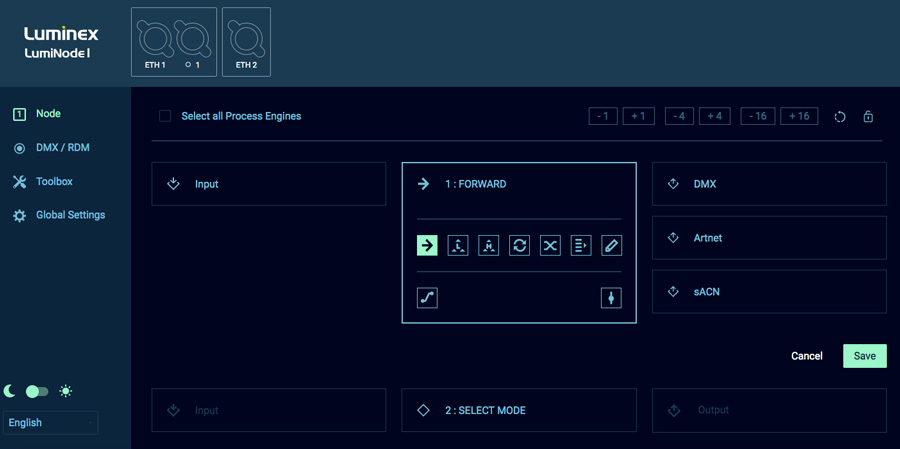Click the Cancel button
The image size is (900, 449).
806,356
